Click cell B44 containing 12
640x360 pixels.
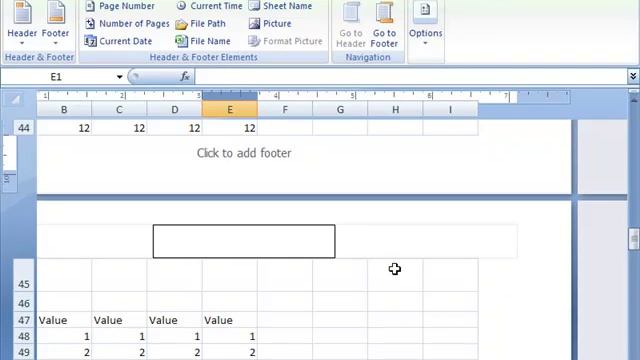pyautogui.click(x=64, y=128)
